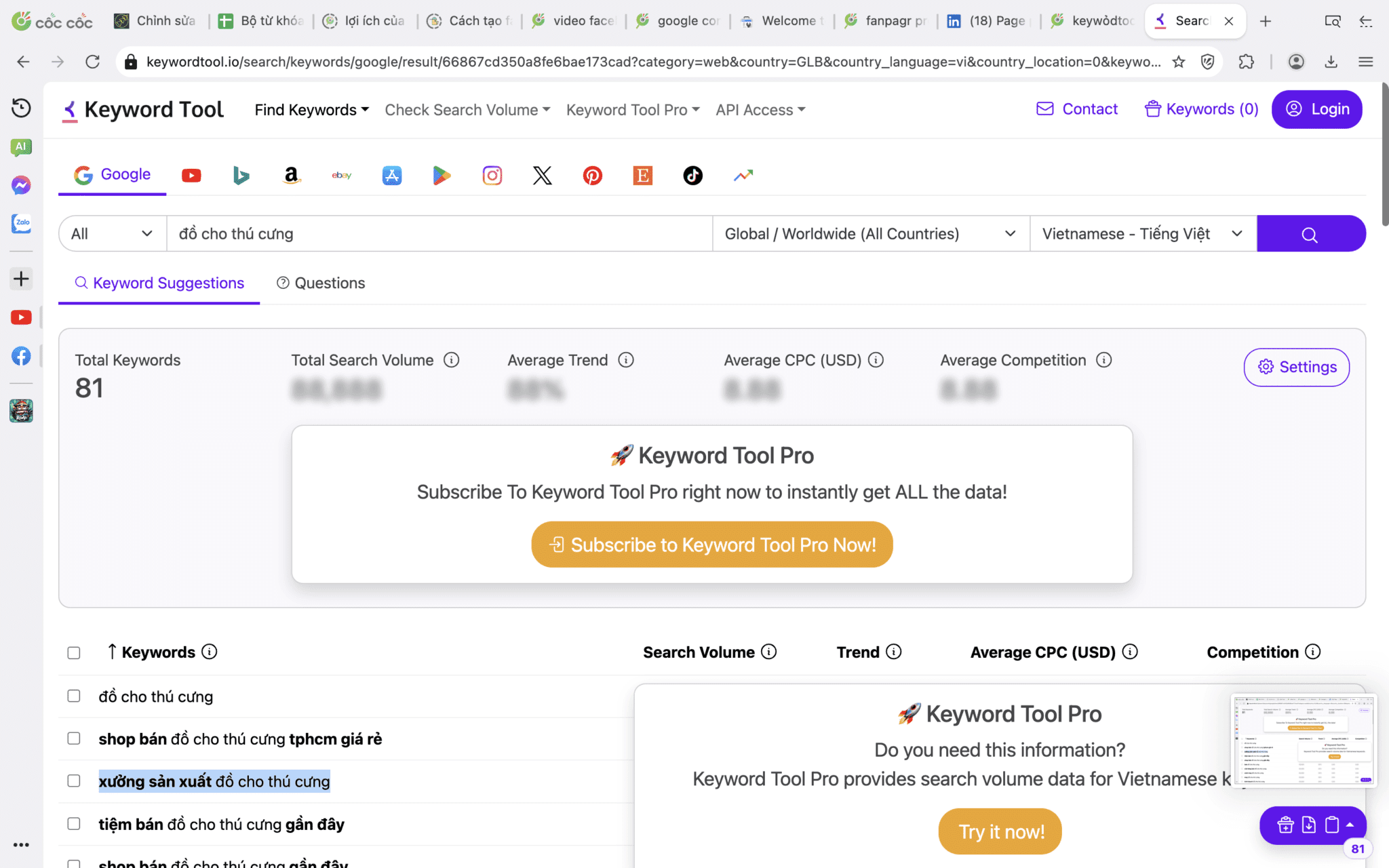Check 'tiệm bán đồ cho thú cưng gần đây'
Image resolution: width=1389 pixels, height=868 pixels.
(x=74, y=824)
